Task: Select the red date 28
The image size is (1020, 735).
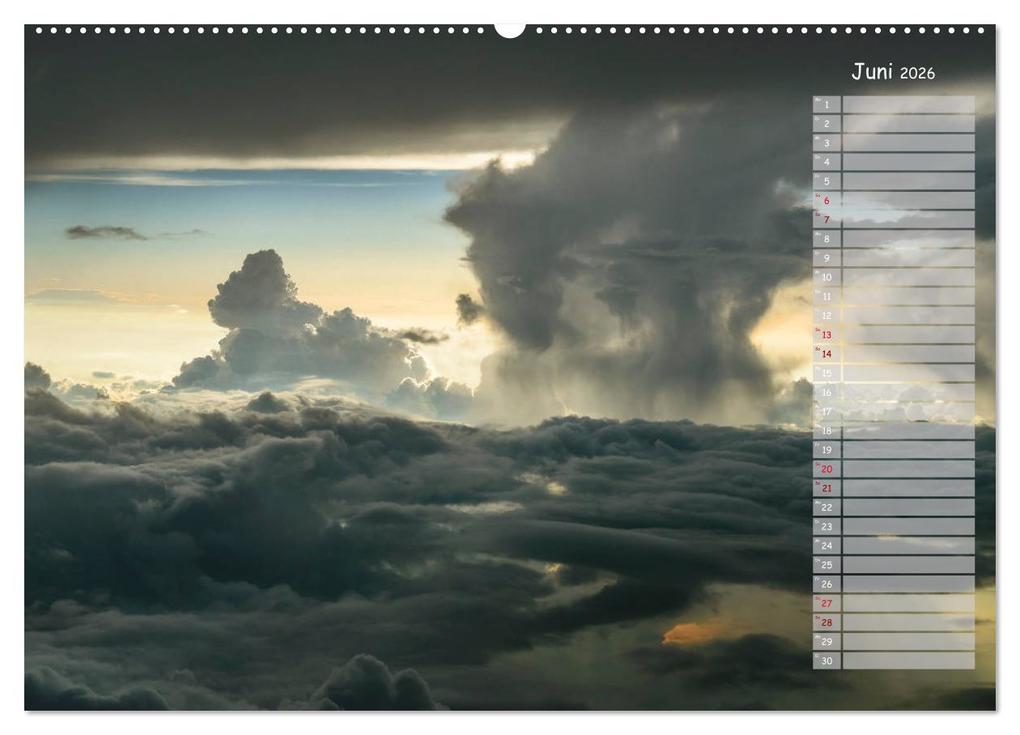Action: point(828,622)
